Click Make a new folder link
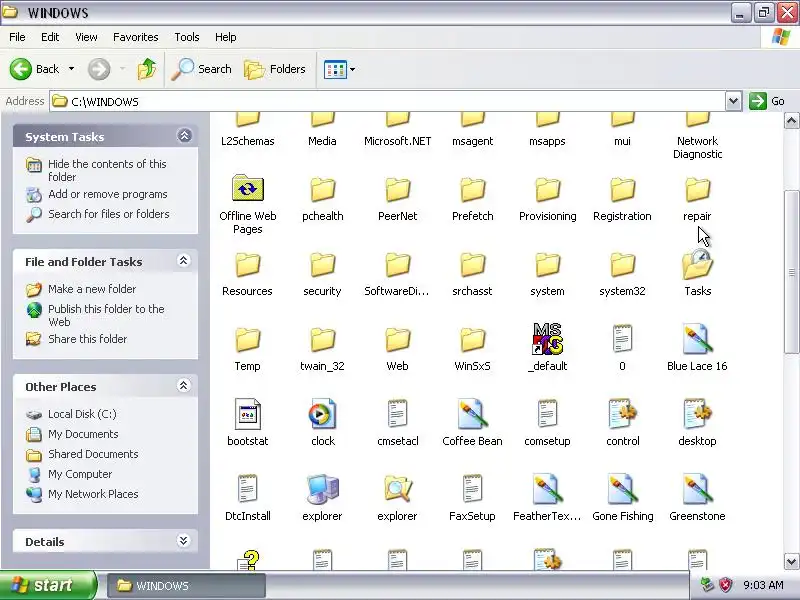The width and height of the screenshot is (800, 600). [92, 289]
